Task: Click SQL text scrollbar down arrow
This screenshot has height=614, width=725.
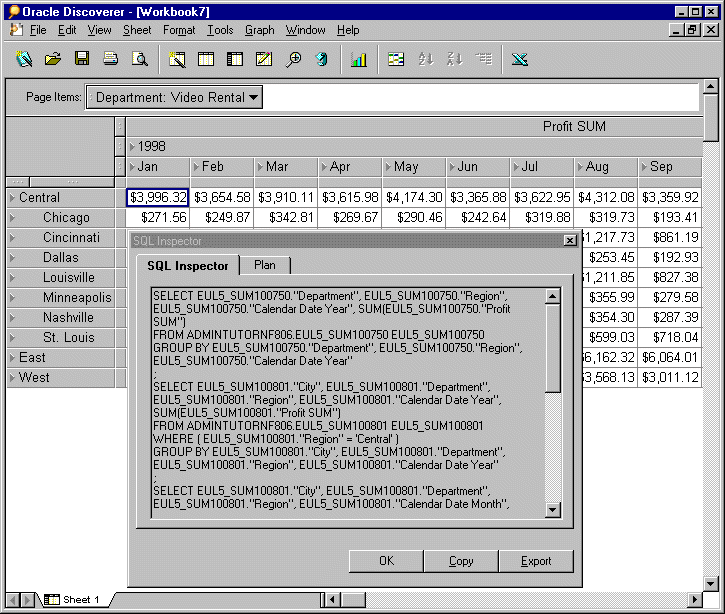Action: 553,510
